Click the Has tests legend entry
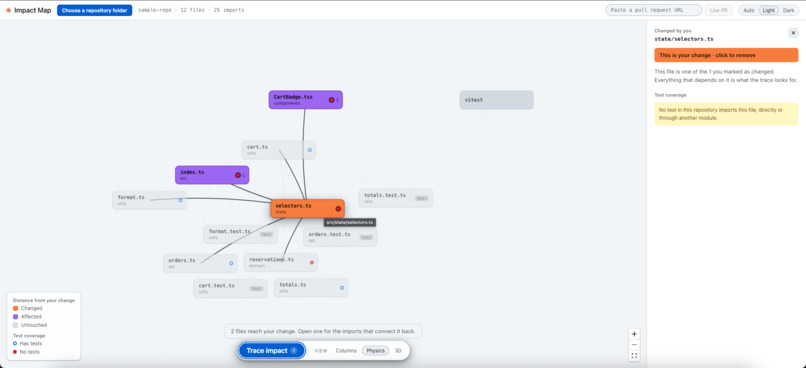The width and height of the screenshot is (806, 368). [x=27, y=343]
